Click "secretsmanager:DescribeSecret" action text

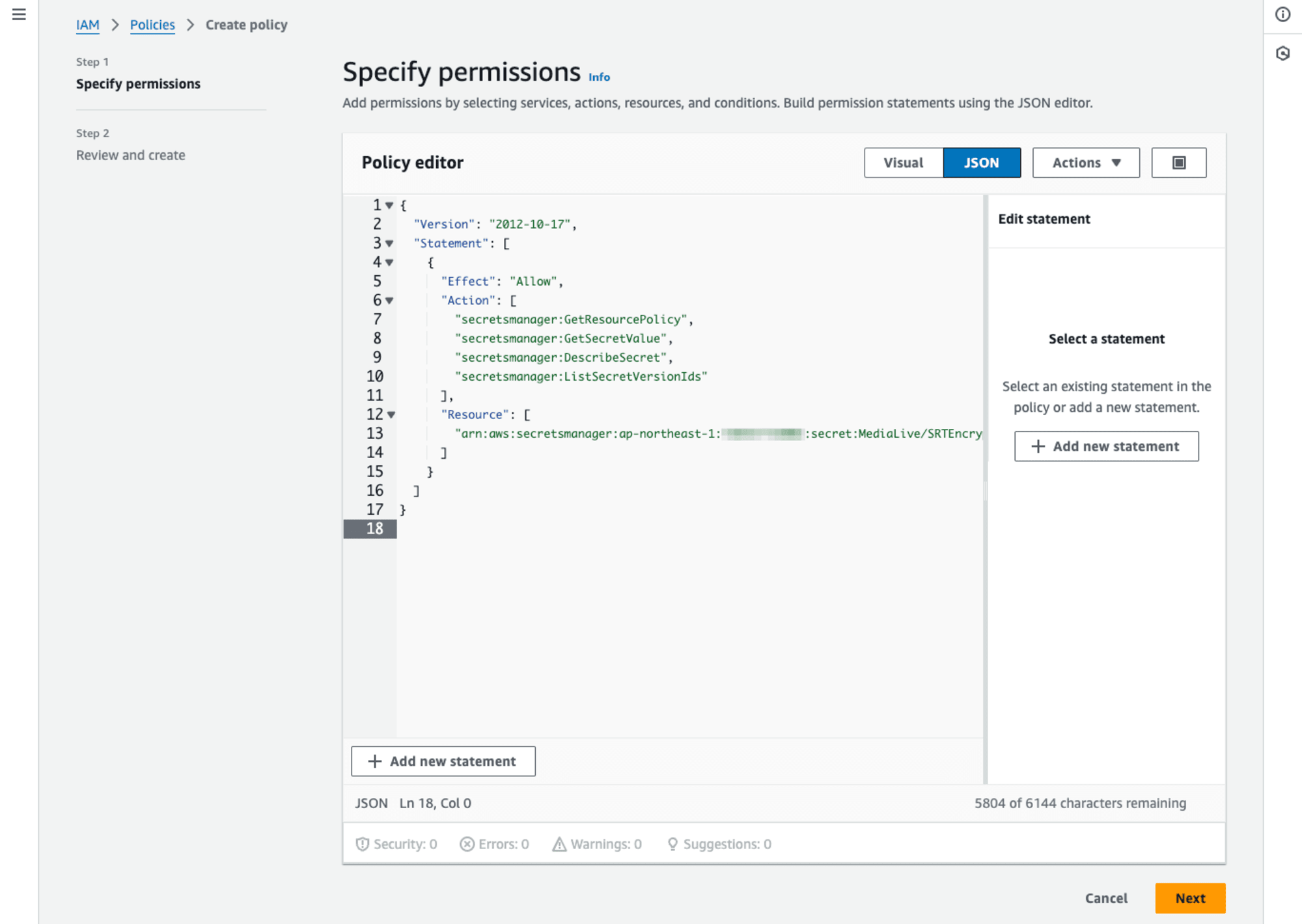point(560,358)
